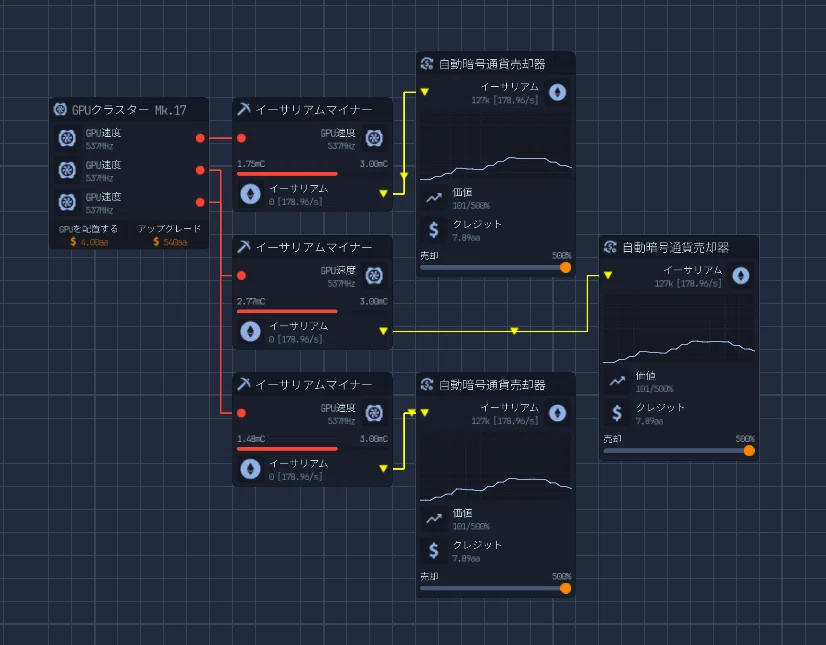Adjust 売却 slider handle on seller fed by 2.77mC miner
Viewport: 826px width, 645px height.
point(749,451)
